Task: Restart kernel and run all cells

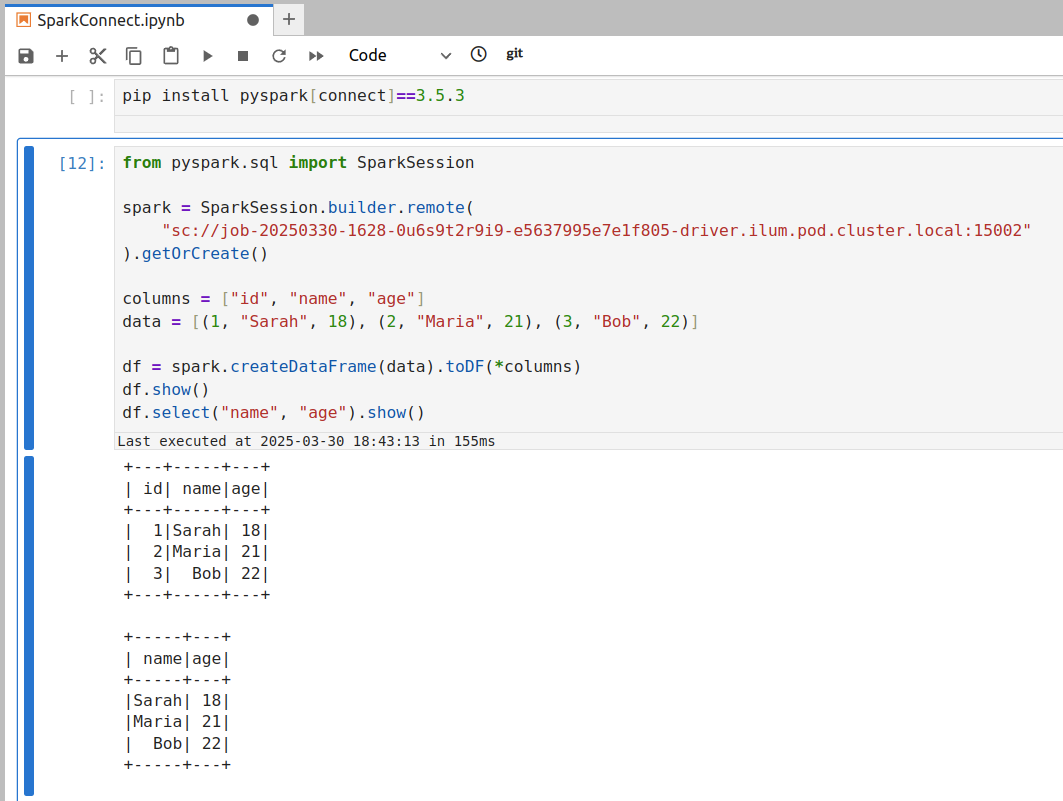Action: point(314,55)
